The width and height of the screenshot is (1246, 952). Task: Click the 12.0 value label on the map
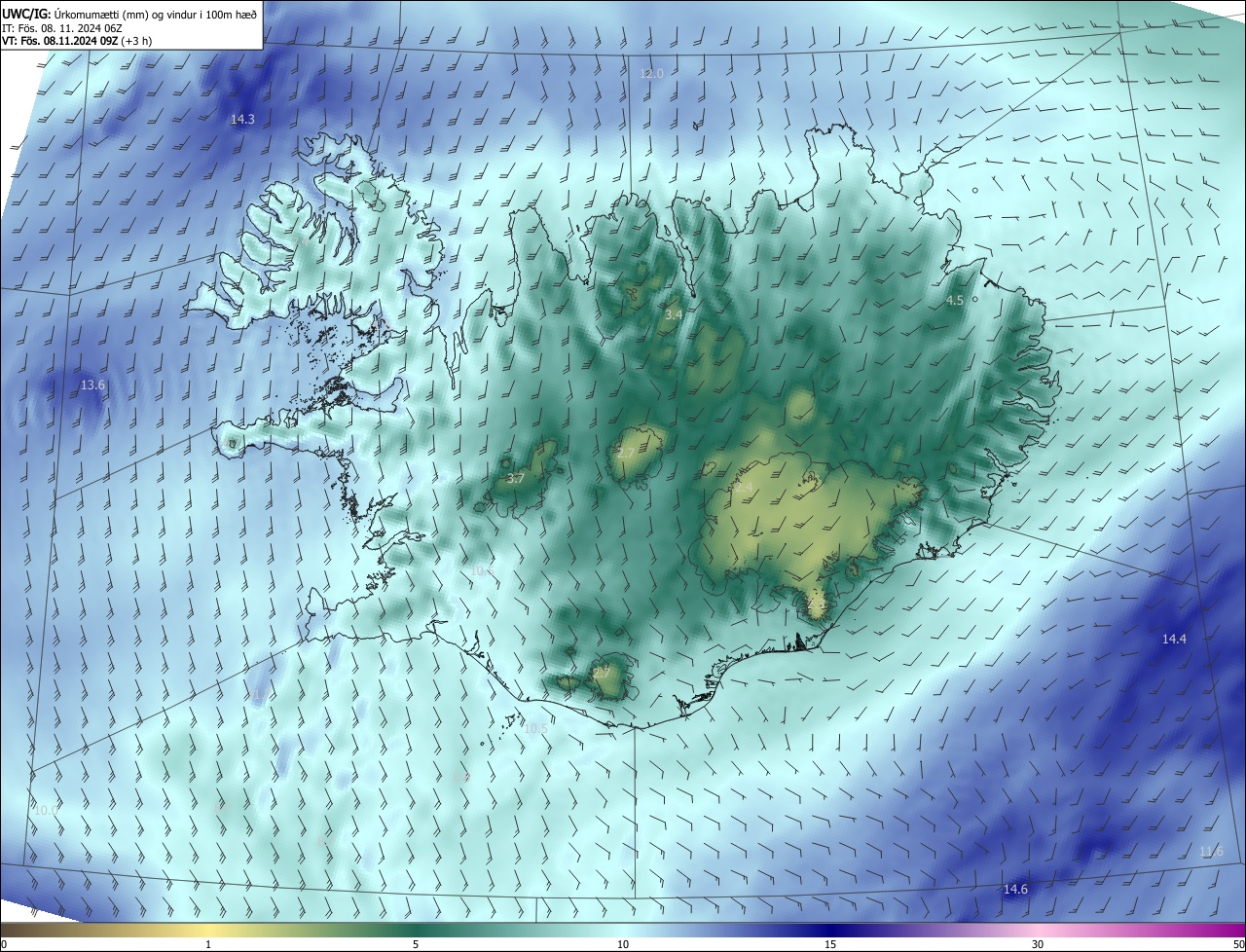(651, 74)
